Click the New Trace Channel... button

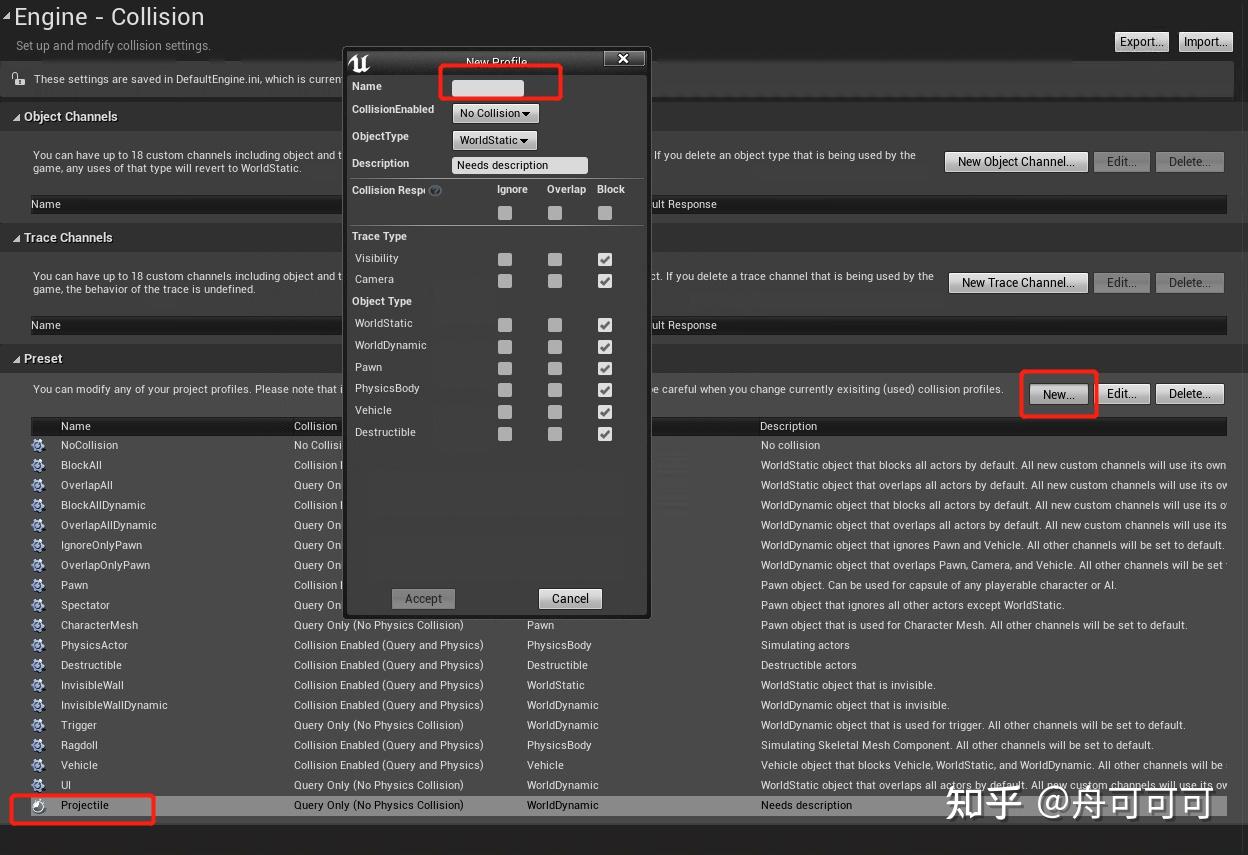[x=1018, y=283]
